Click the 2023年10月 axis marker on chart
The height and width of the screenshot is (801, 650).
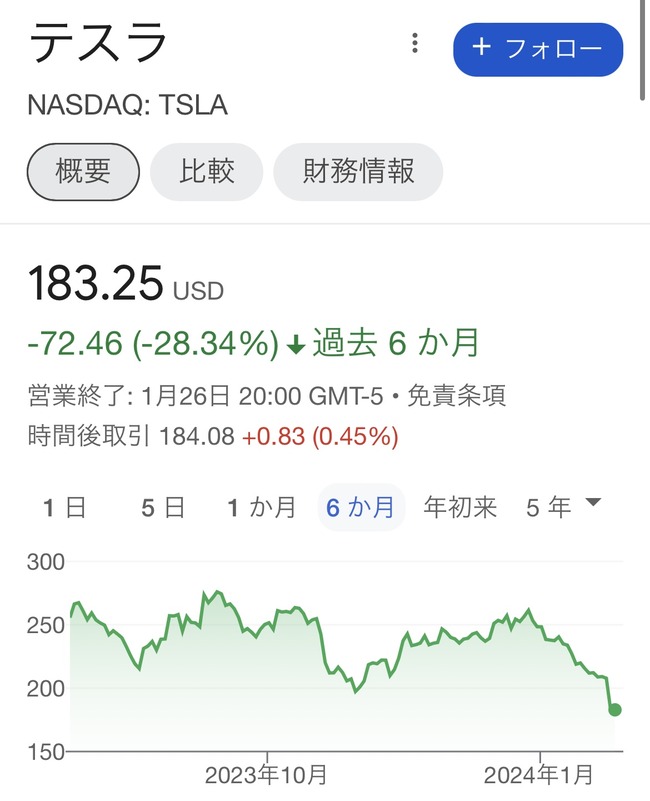click(266, 775)
